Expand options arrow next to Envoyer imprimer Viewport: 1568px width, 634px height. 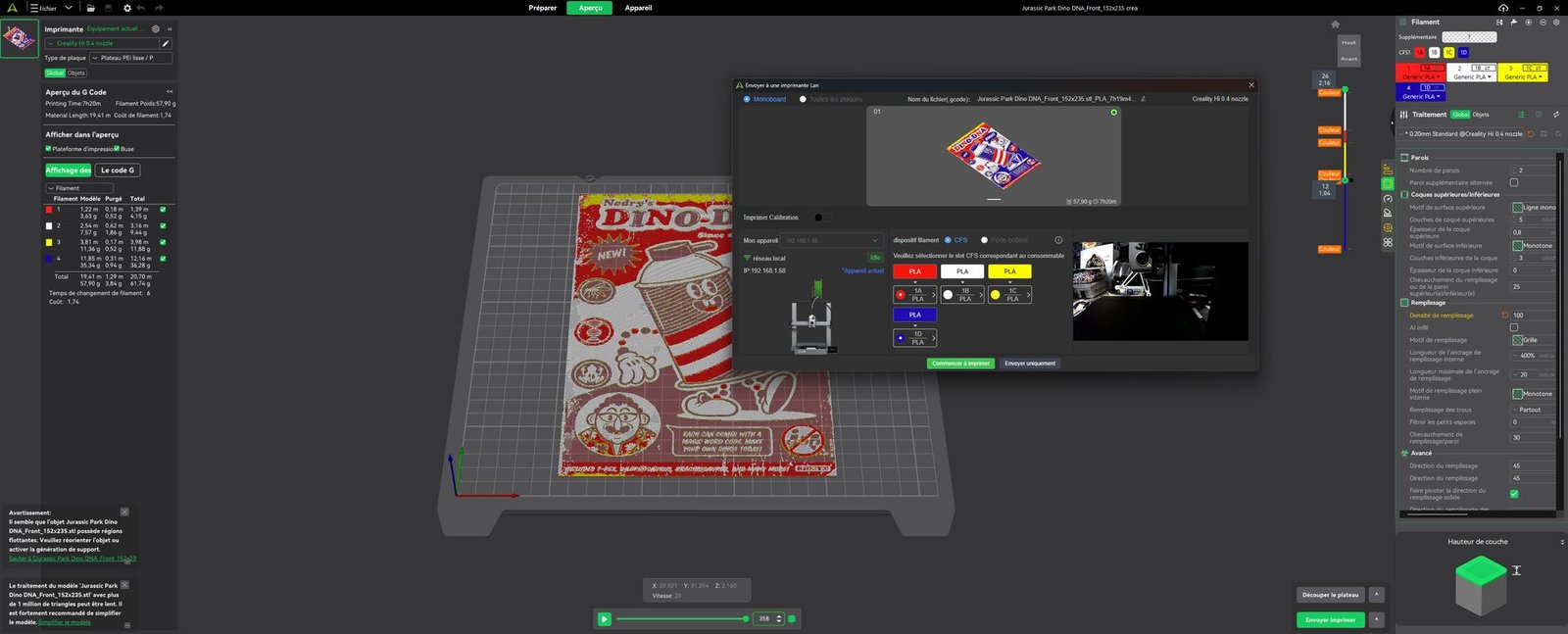coord(1376,619)
